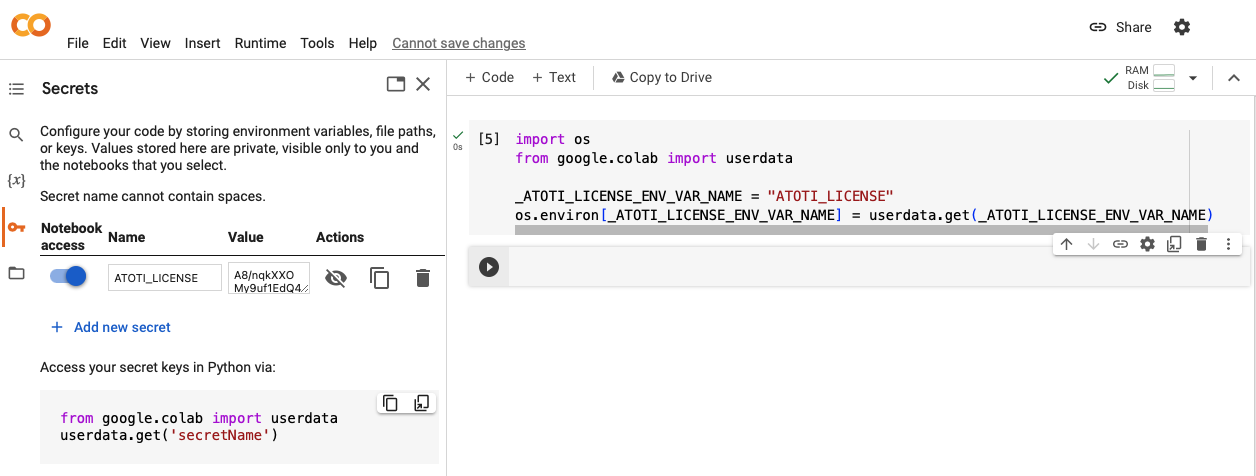Copy the ATOTI_LICENSE secret value
Viewport: 1256px width, 476px height.
(x=380, y=278)
